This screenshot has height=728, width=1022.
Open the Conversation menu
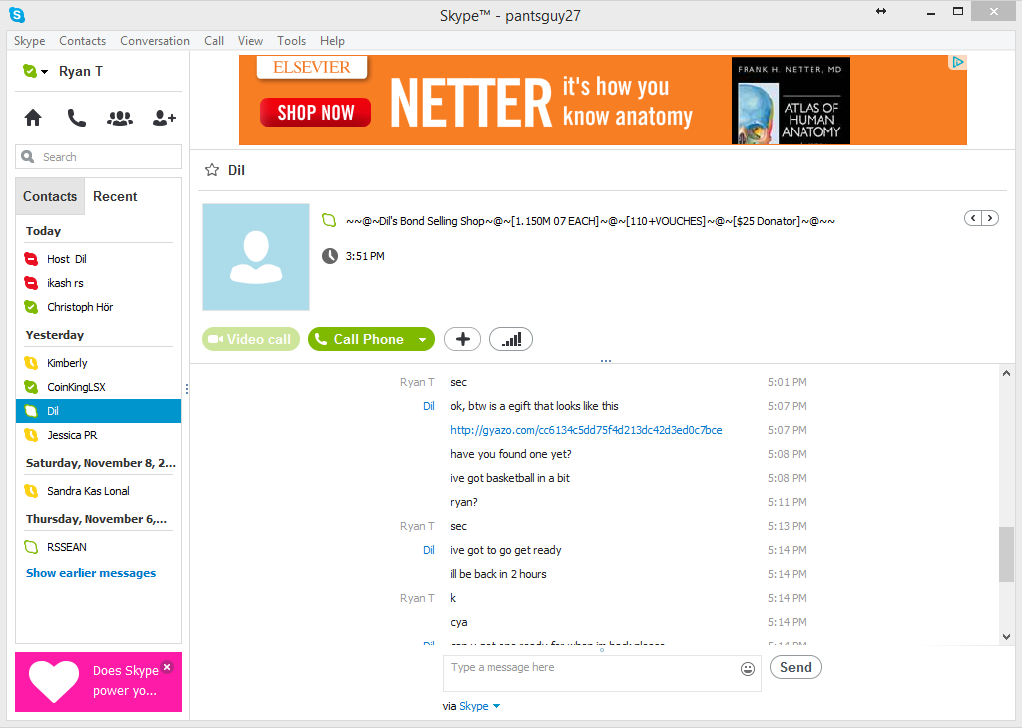[x=154, y=40]
